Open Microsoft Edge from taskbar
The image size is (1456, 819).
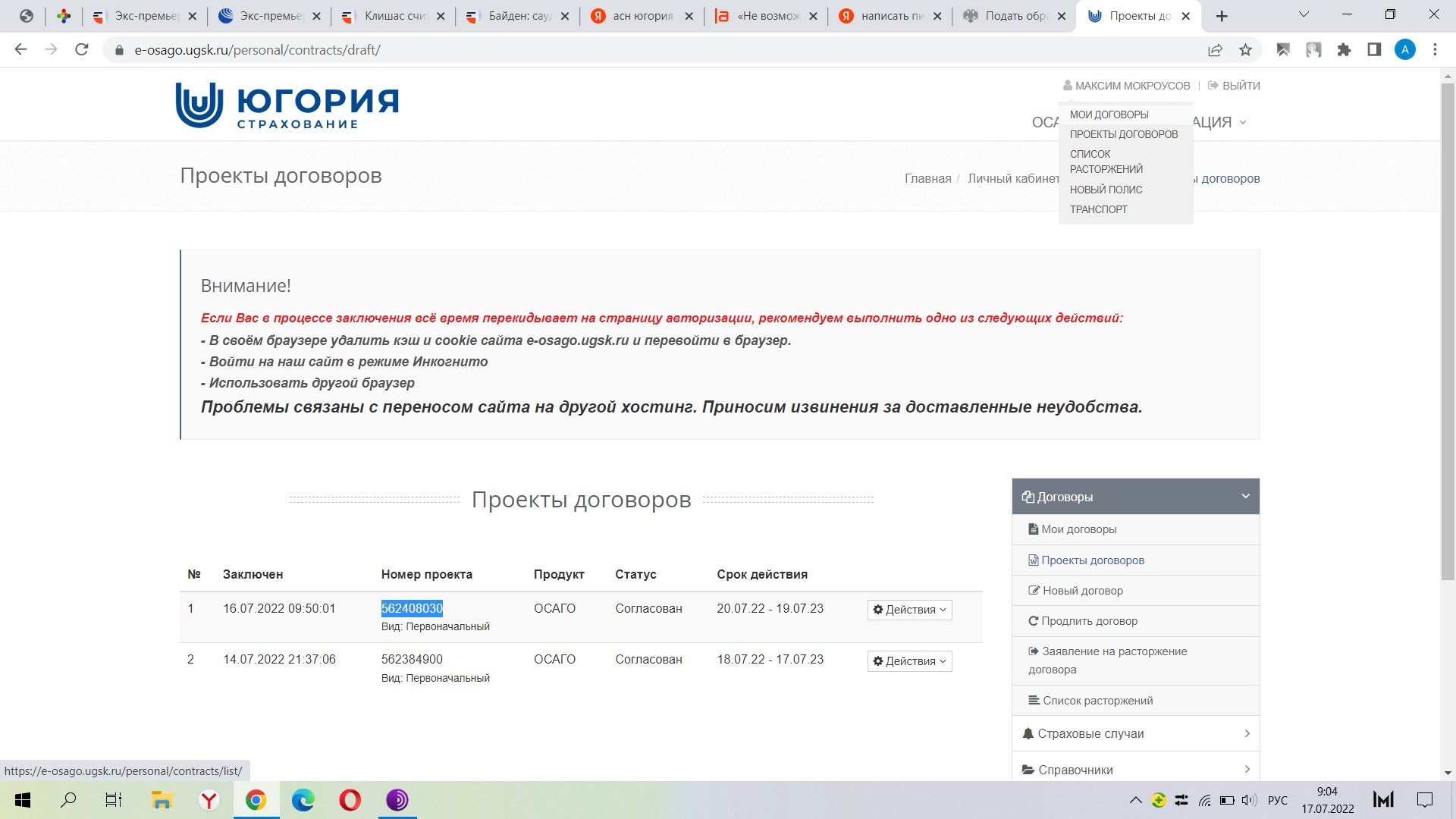303,800
